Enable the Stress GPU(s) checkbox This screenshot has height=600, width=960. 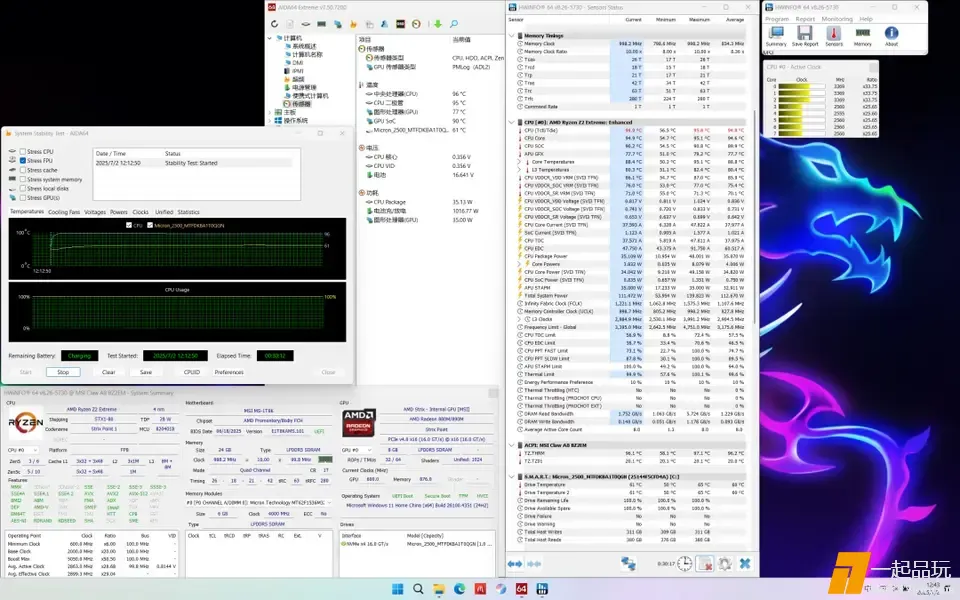click(x=23, y=198)
